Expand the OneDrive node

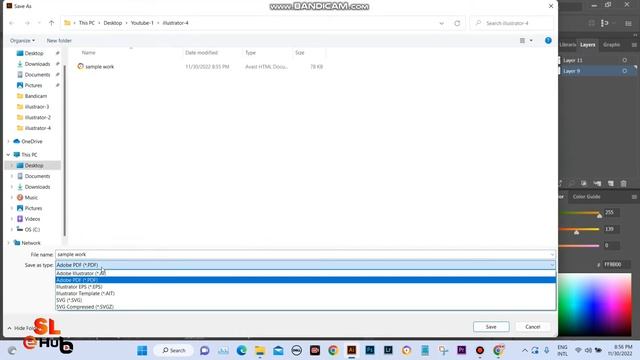click(x=9, y=141)
